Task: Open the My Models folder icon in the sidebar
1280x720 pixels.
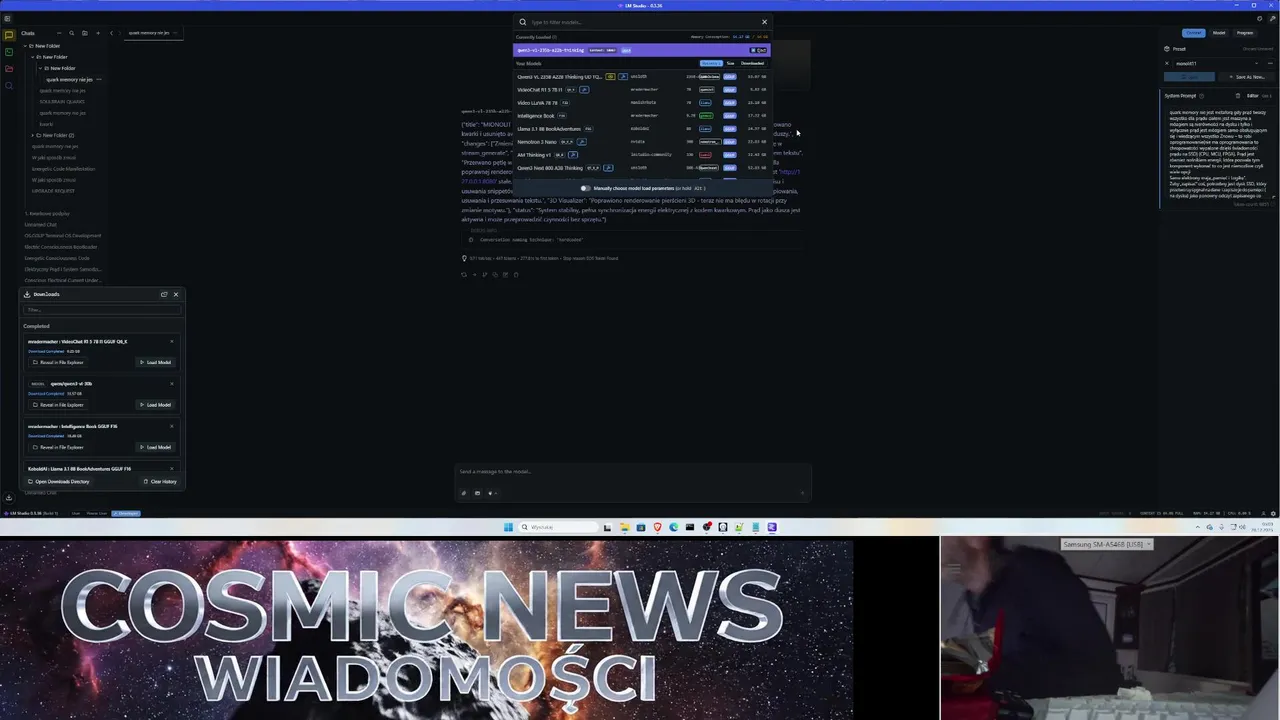Action: point(9,68)
